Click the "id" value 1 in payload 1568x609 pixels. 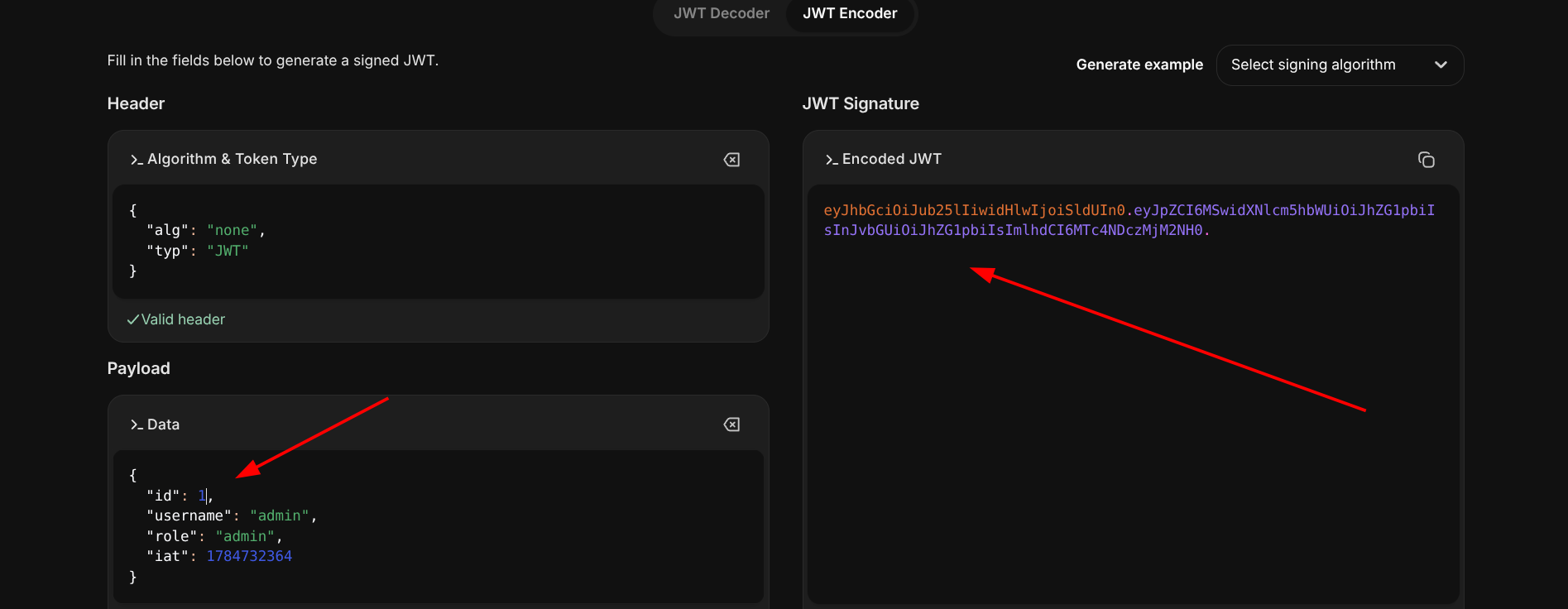pyautogui.click(x=202, y=496)
